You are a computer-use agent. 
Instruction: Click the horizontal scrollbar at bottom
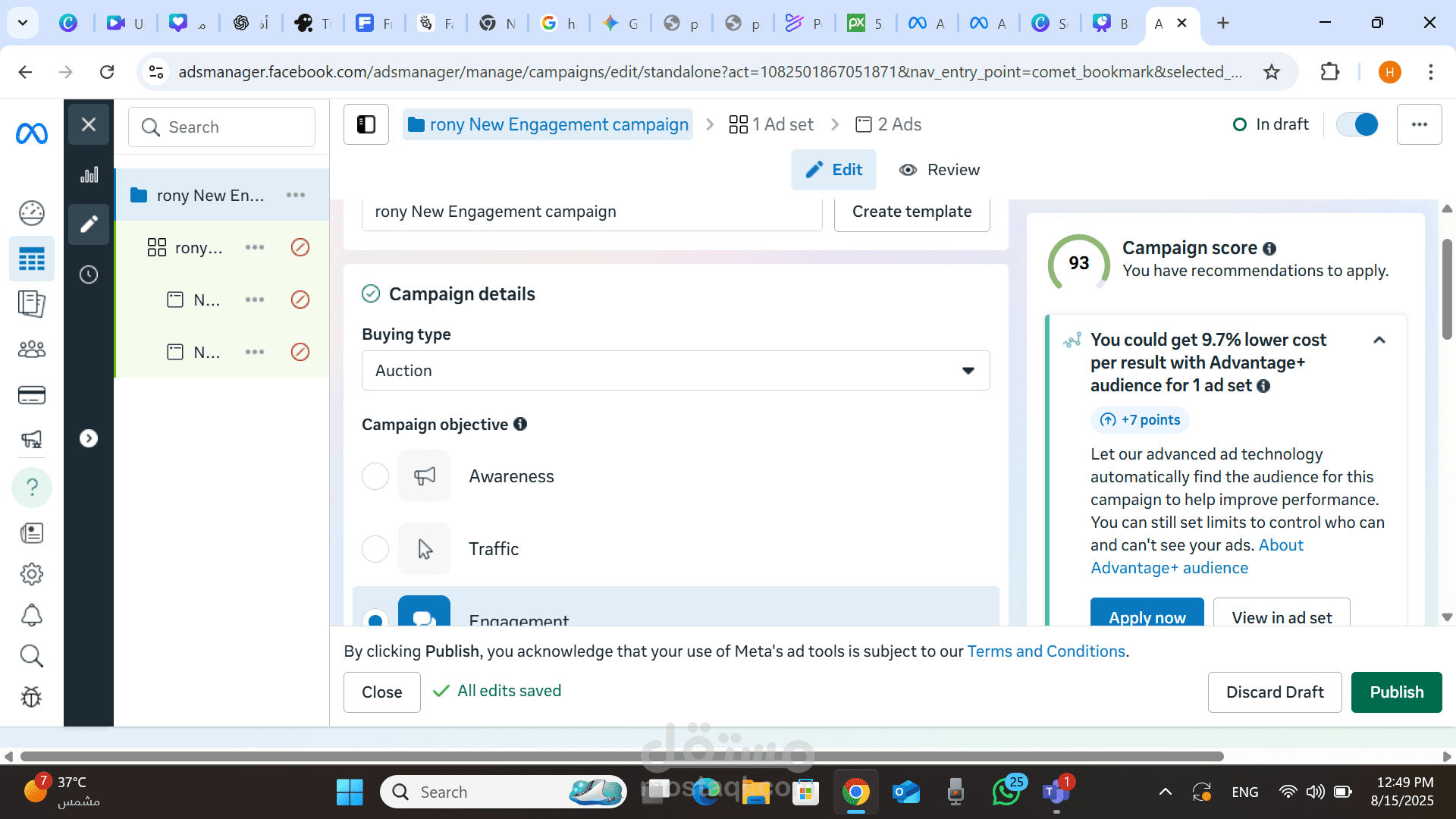coord(622,756)
